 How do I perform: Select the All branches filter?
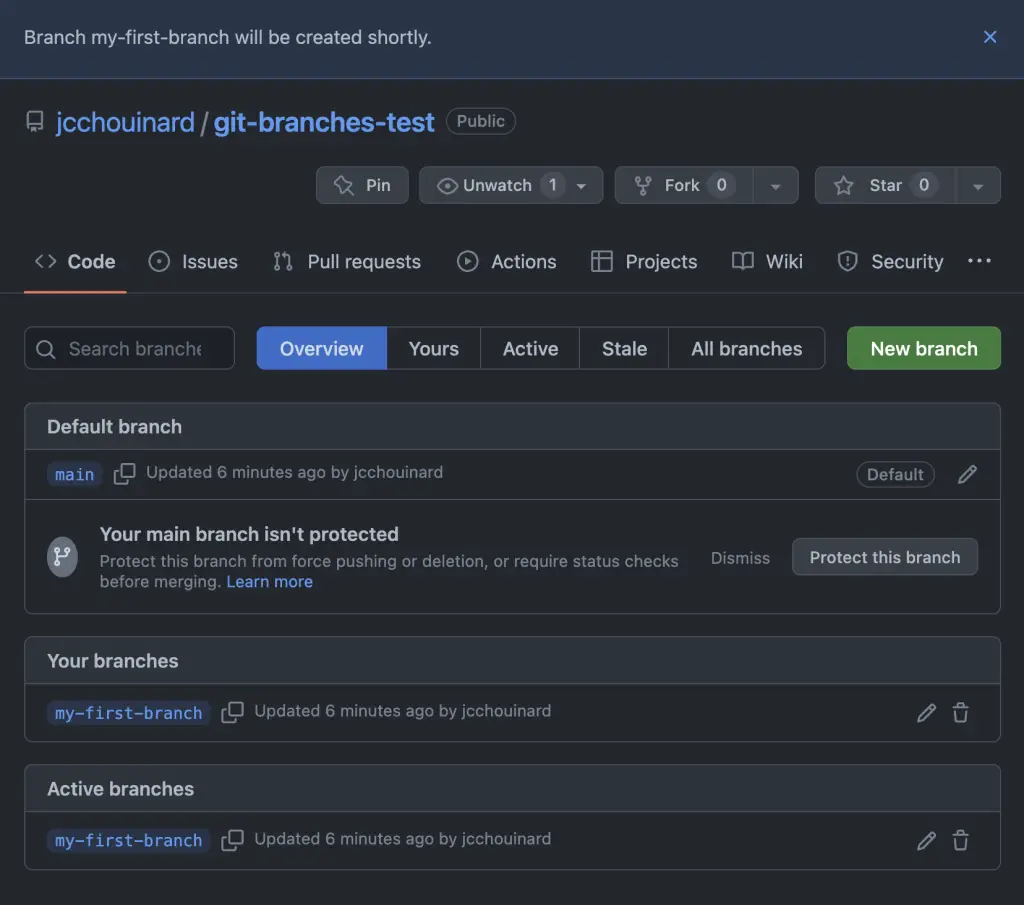746,349
